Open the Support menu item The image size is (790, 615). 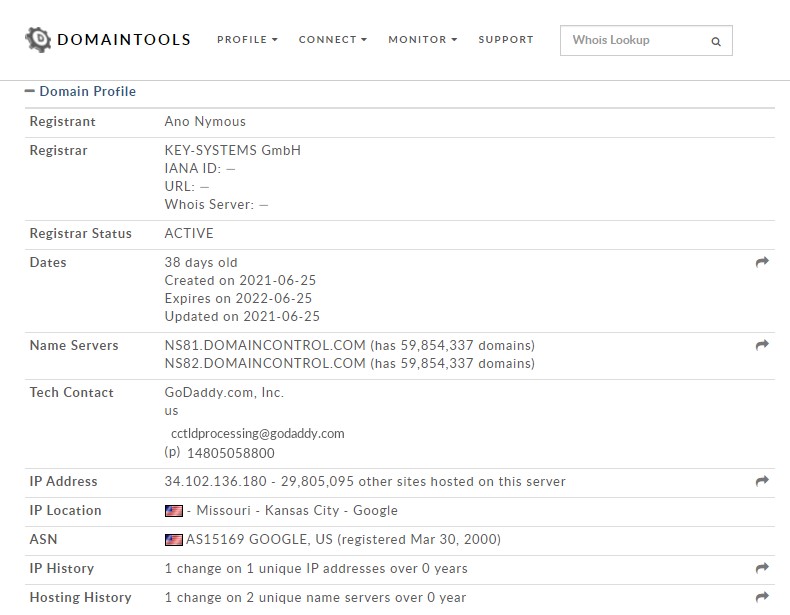pyautogui.click(x=506, y=39)
